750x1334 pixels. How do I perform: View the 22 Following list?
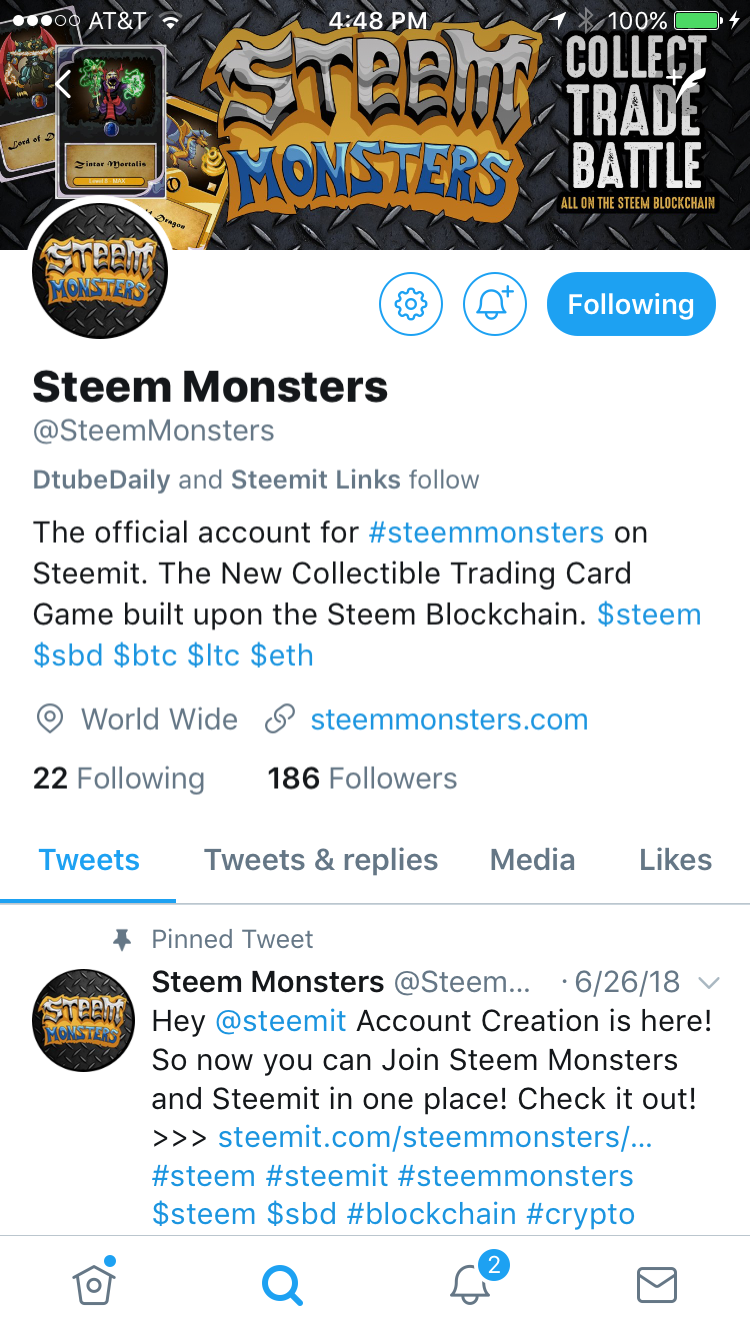[118, 779]
